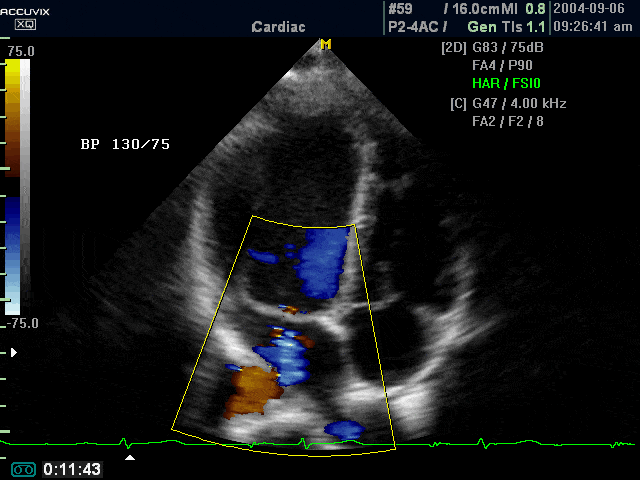
Task: Click the 16.0cm depth readout
Action: coord(476,9)
